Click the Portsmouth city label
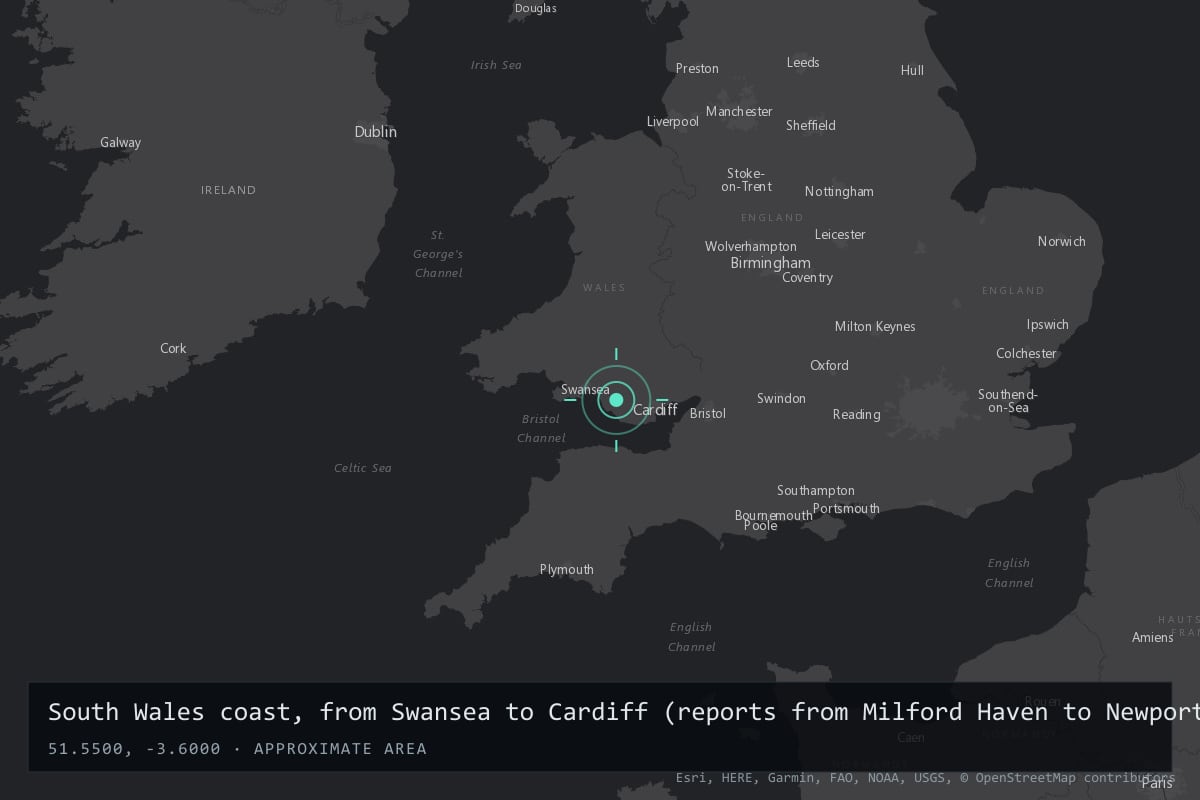Image resolution: width=1200 pixels, height=800 pixels. coord(846,508)
